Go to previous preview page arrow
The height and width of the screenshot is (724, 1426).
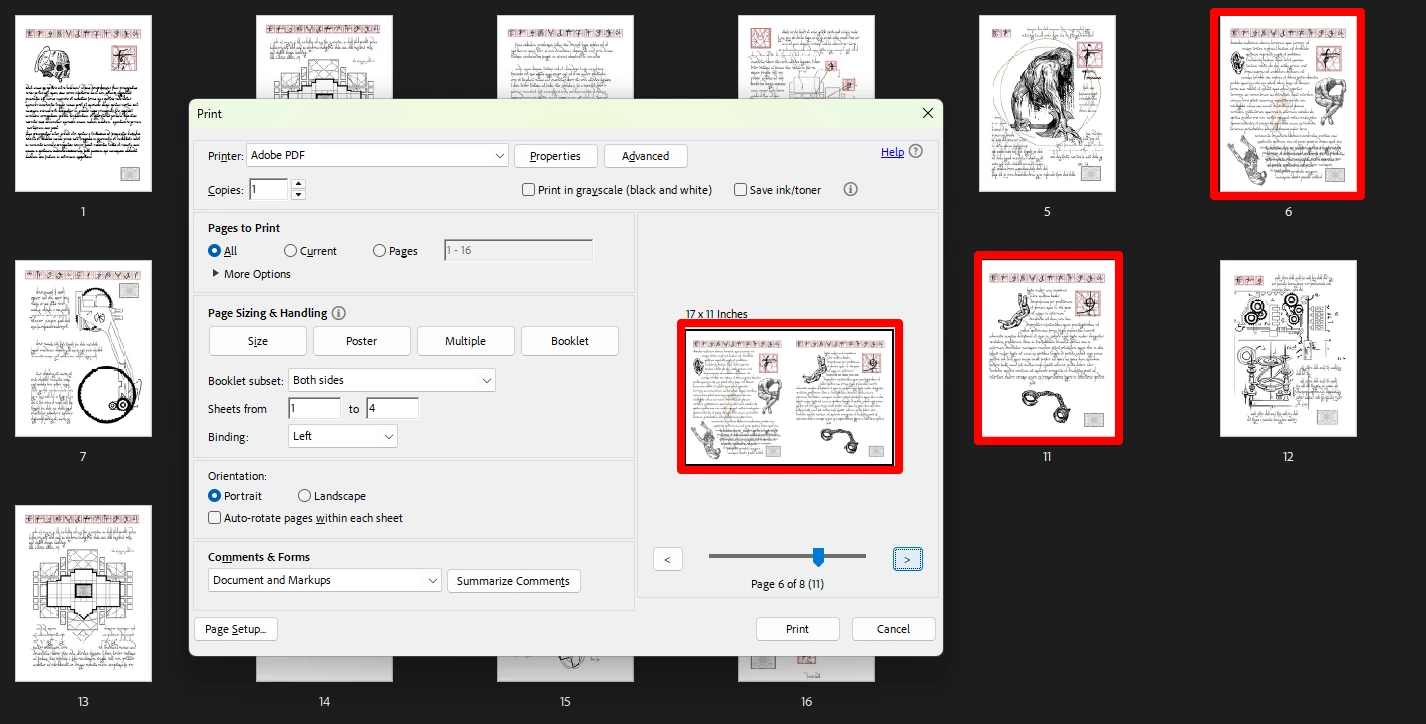pos(668,559)
